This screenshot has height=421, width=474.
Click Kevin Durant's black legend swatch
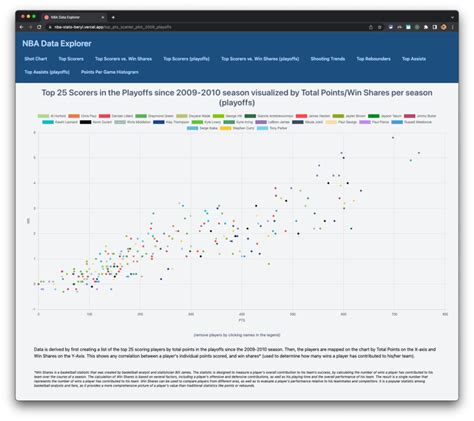pos(85,122)
